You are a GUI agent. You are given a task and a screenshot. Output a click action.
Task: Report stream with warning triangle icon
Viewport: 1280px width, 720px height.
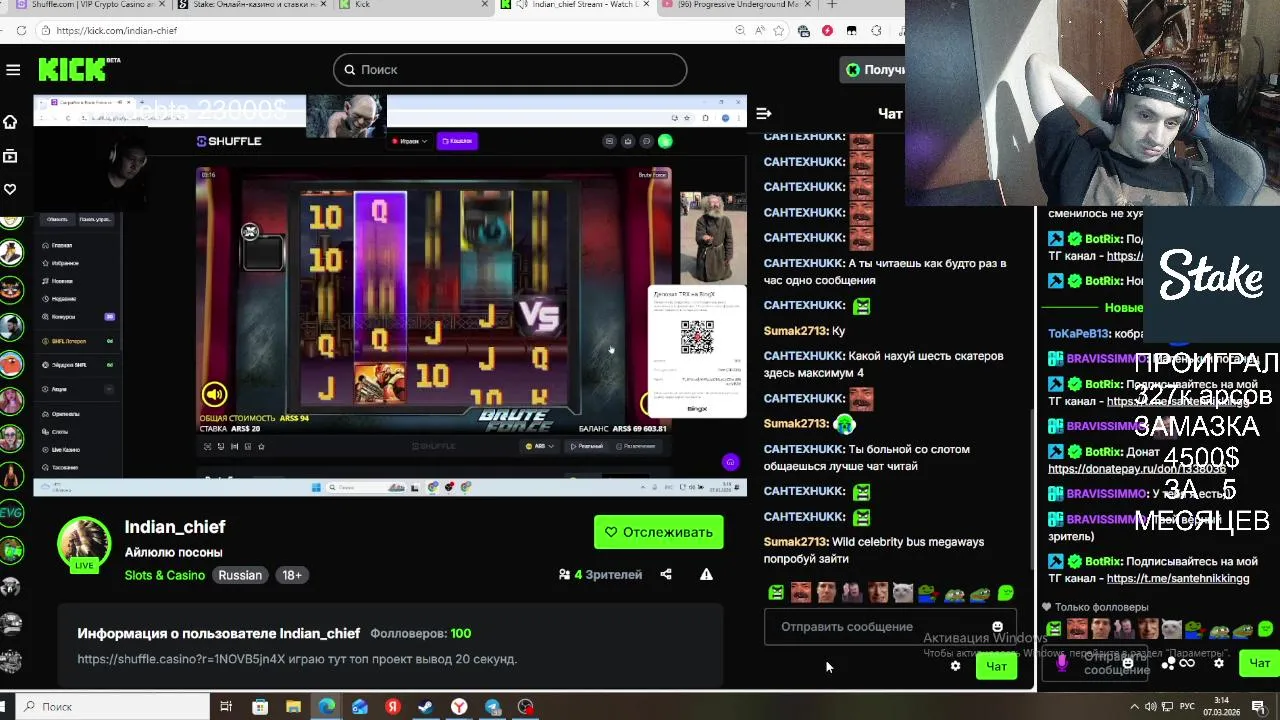point(706,574)
